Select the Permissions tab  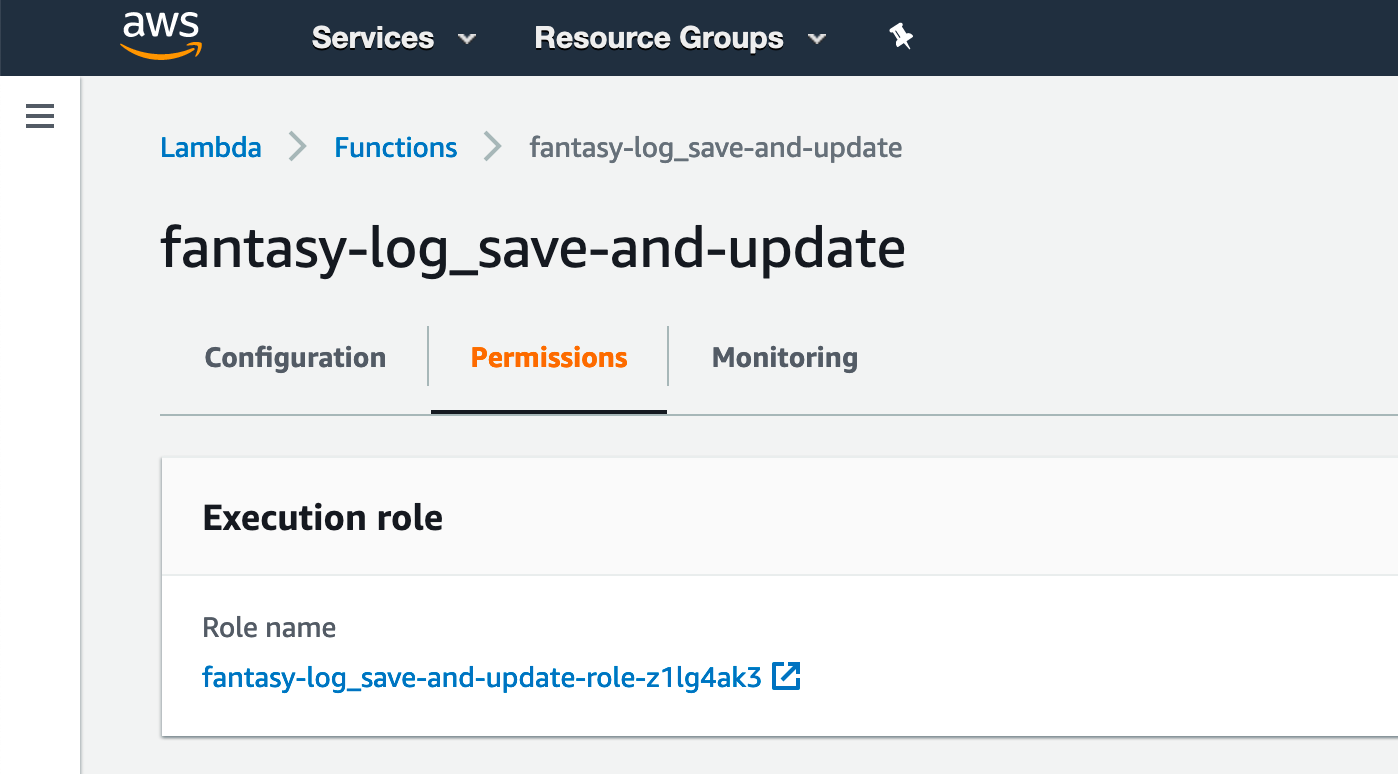[549, 358]
